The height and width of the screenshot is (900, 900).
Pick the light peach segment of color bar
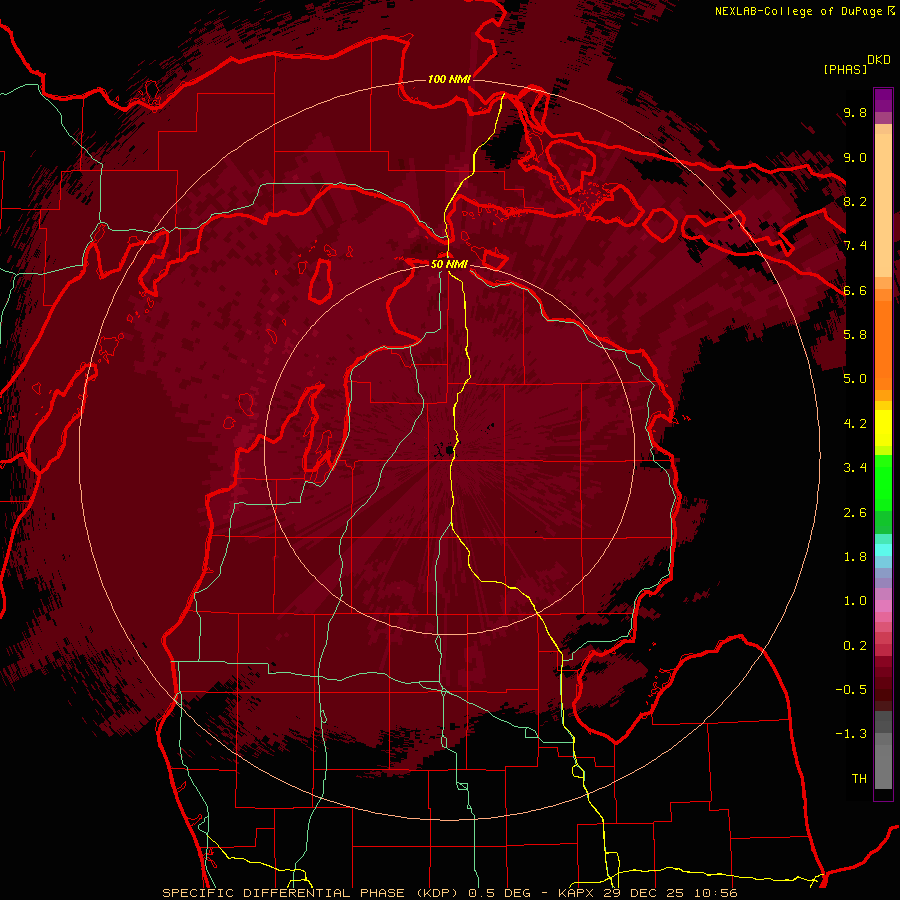pyautogui.click(x=883, y=205)
